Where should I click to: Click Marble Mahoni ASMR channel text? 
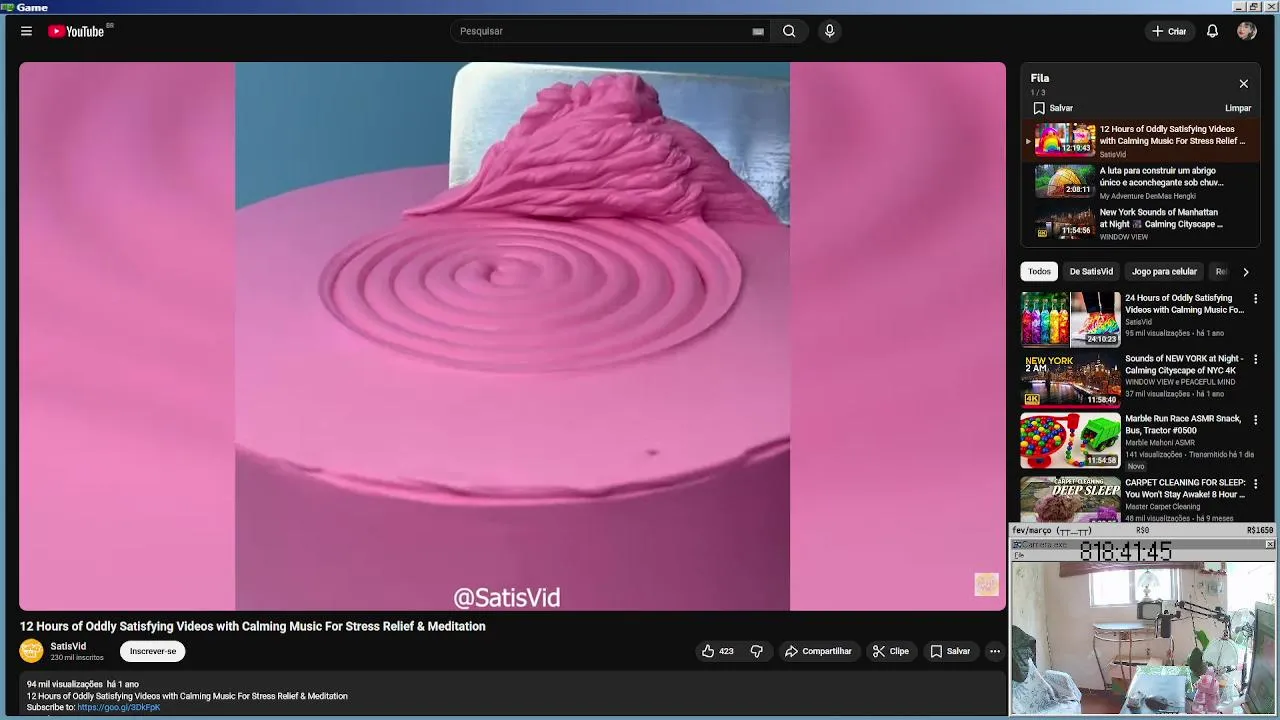click(x=1159, y=443)
